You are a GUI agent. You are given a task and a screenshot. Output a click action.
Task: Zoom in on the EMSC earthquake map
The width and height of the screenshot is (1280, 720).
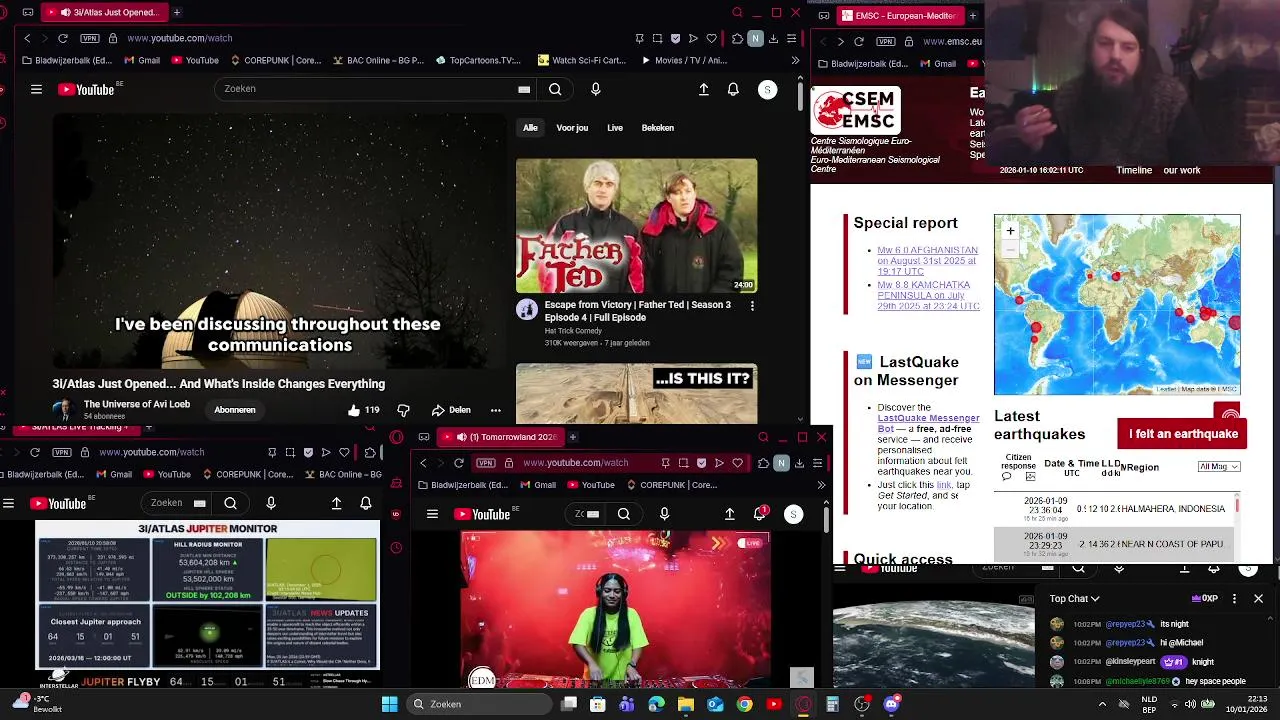[1010, 231]
